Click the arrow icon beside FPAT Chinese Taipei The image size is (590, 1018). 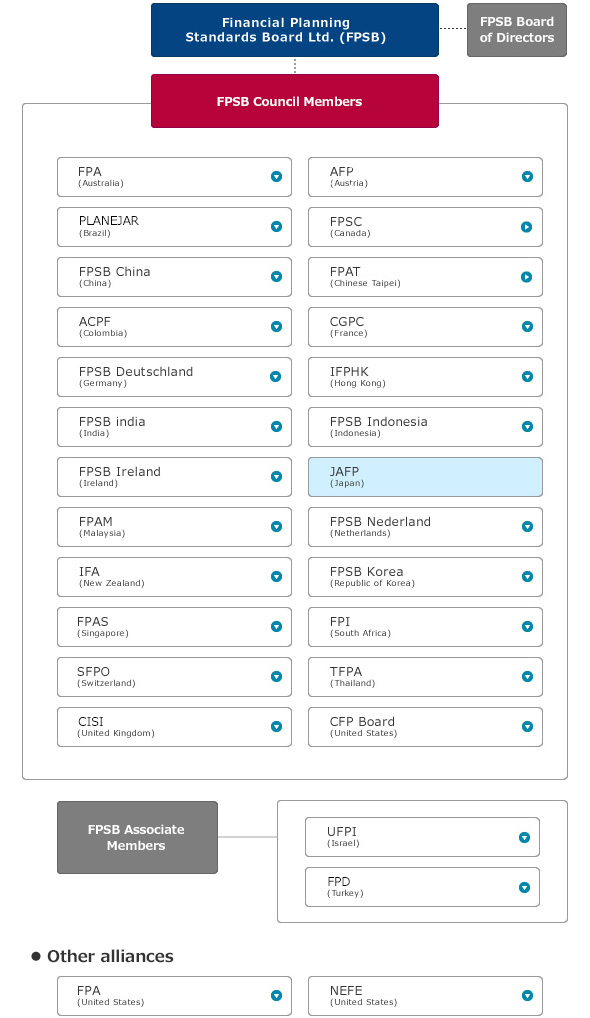[526, 277]
